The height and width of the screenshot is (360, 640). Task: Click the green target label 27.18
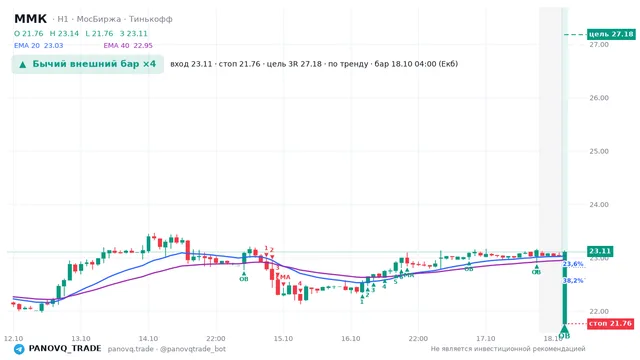[x=611, y=34]
